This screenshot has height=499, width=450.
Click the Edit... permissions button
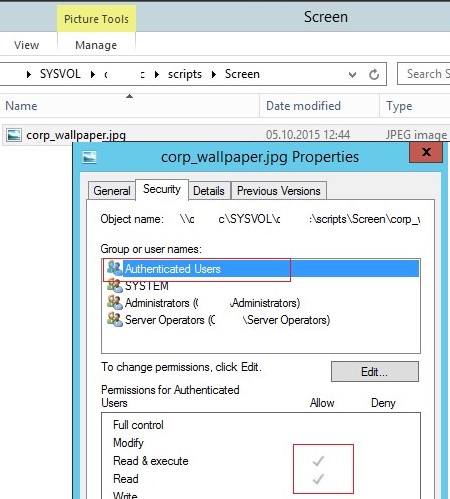pos(375,372)
